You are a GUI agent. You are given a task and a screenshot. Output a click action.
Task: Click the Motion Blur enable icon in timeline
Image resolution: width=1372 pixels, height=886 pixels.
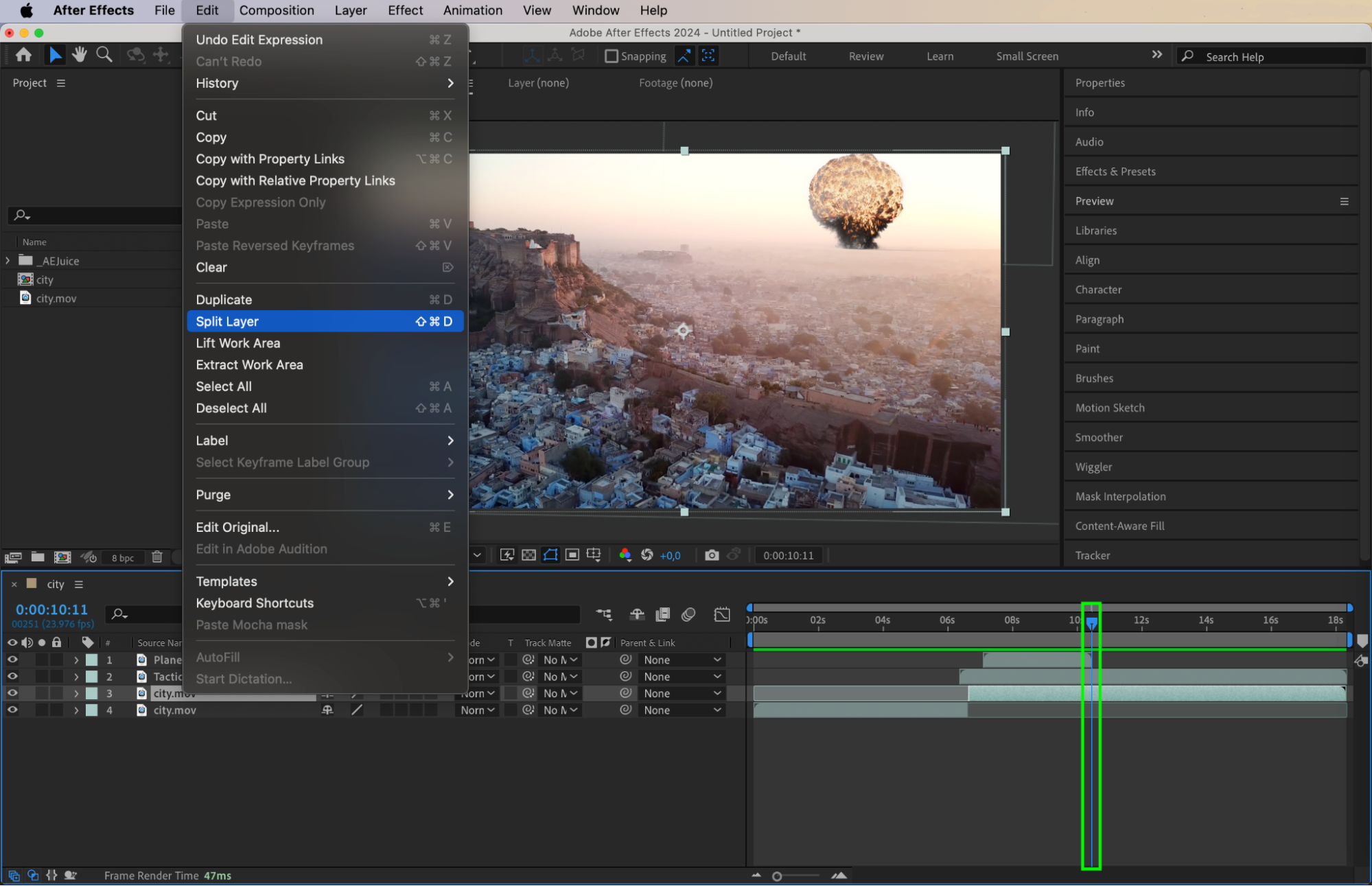point(688,614)
